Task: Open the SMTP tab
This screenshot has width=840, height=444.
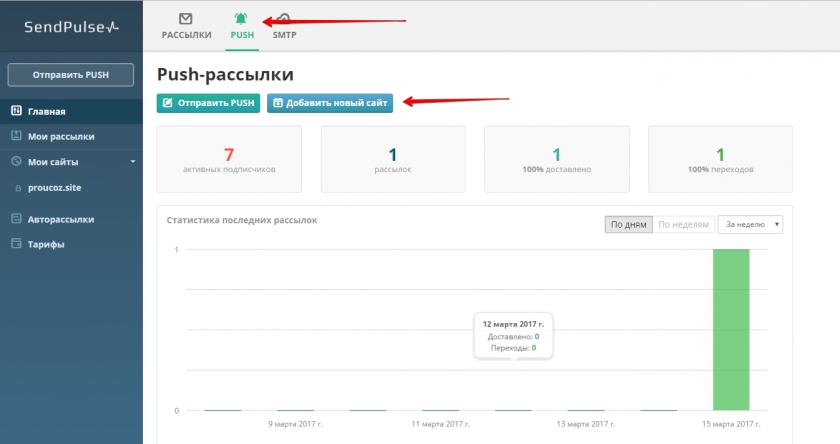Action: click(x=284, y=26)
